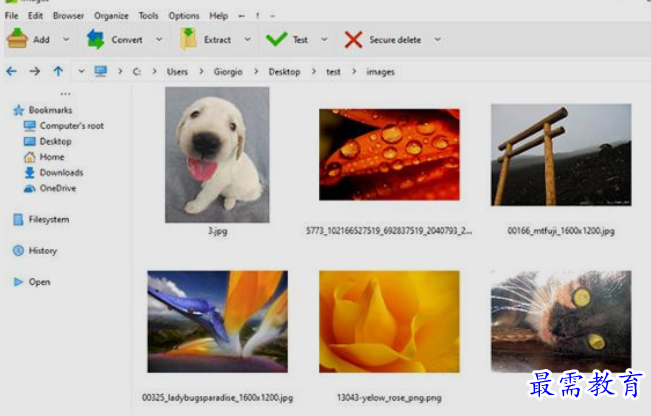Open the Convert dropdown arrow

coord(159,39)
